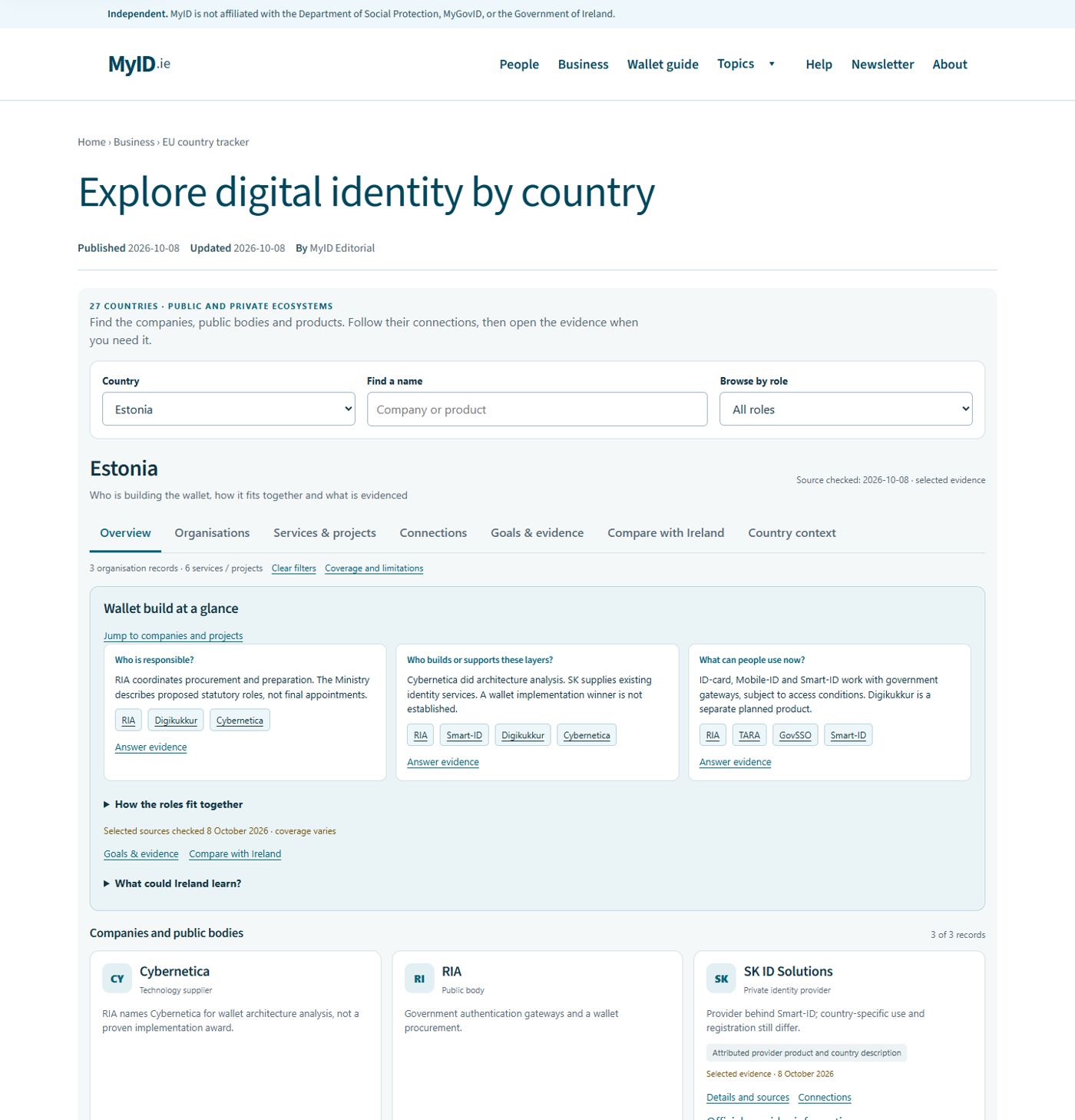The height and width of the screenshot is (1120, 1075).
Task: Click the Goals & evidence link below sources note
Action: [x=141, y=854]
